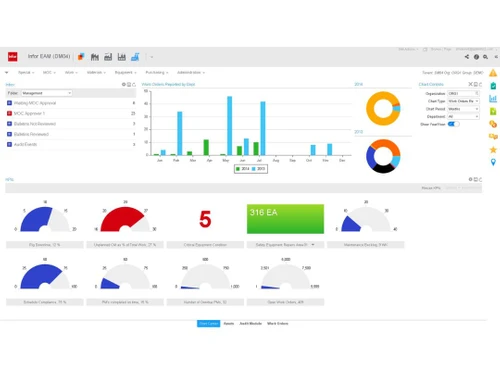Expand the toolbar overflow arrow after icons
The width and height of the screenshot is (500, 375).
coord(152,57)
